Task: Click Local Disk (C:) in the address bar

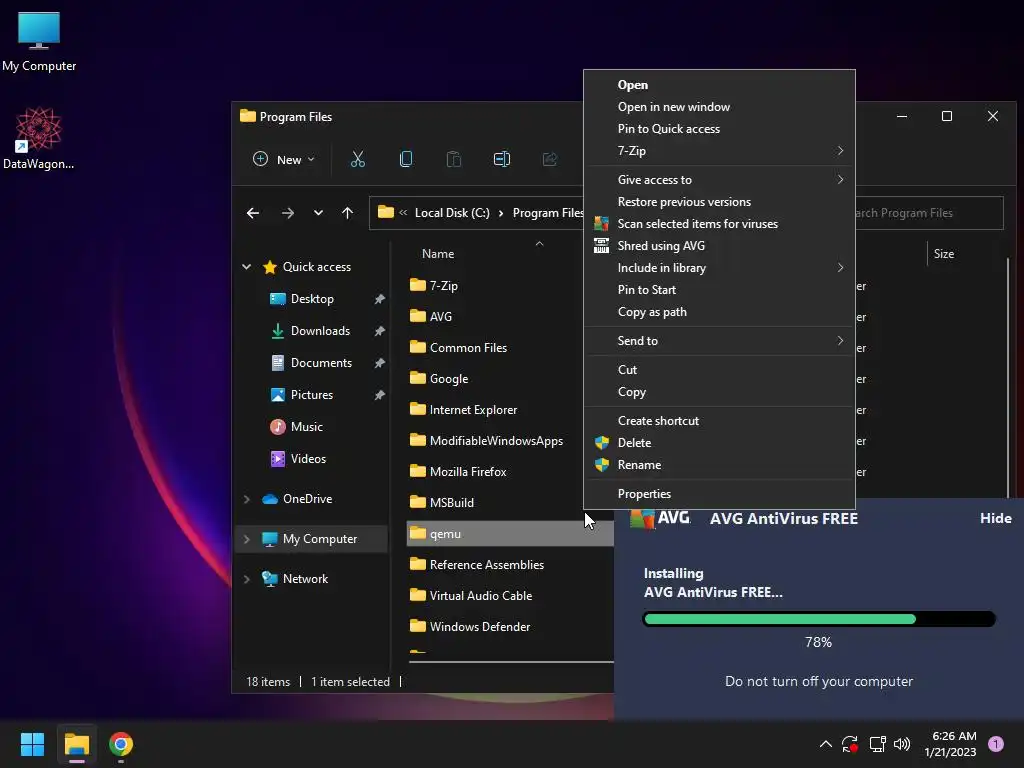Action: pos(452,213)
